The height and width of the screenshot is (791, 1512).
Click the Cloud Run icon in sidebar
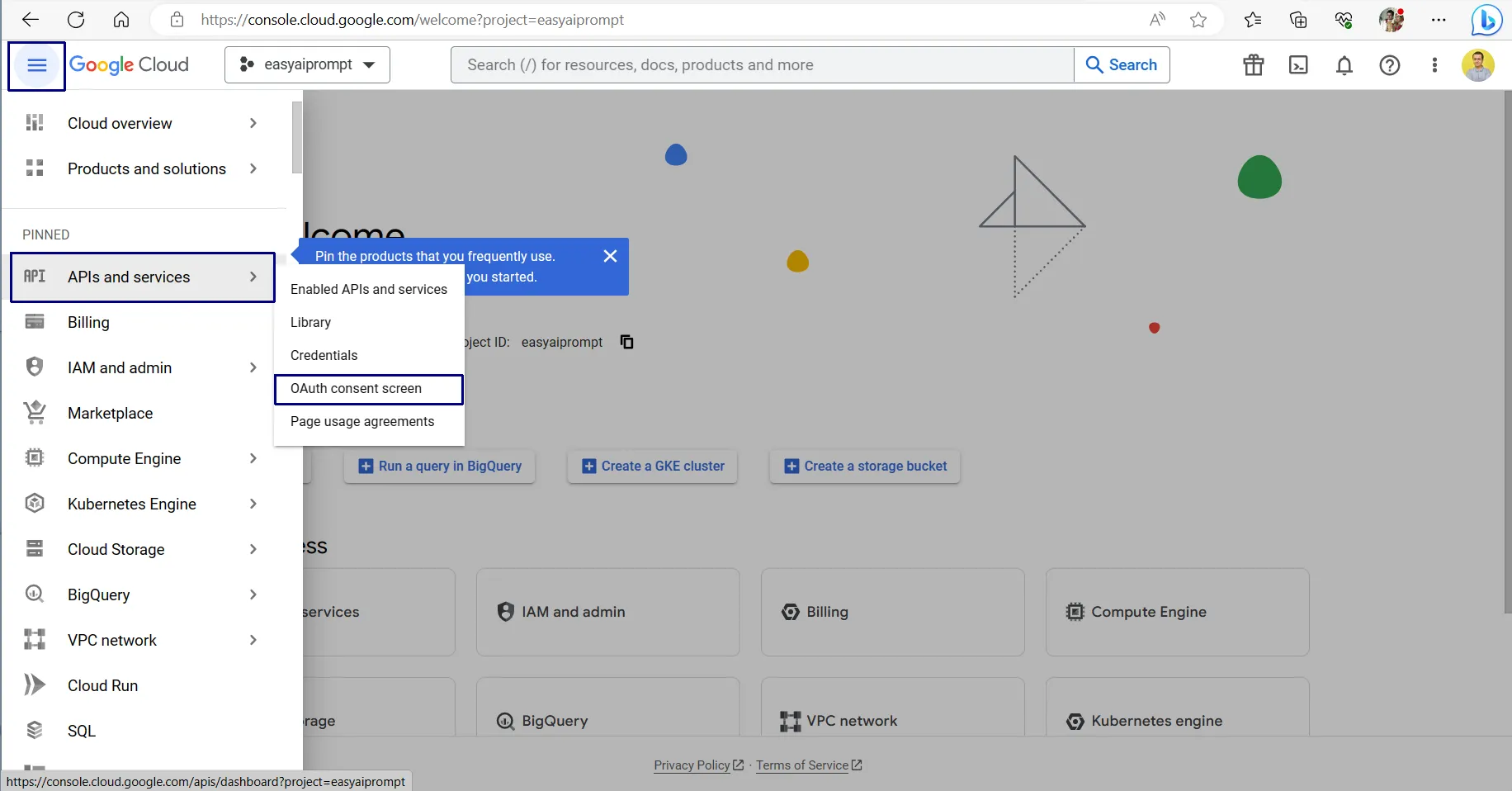tap(35, 685)
